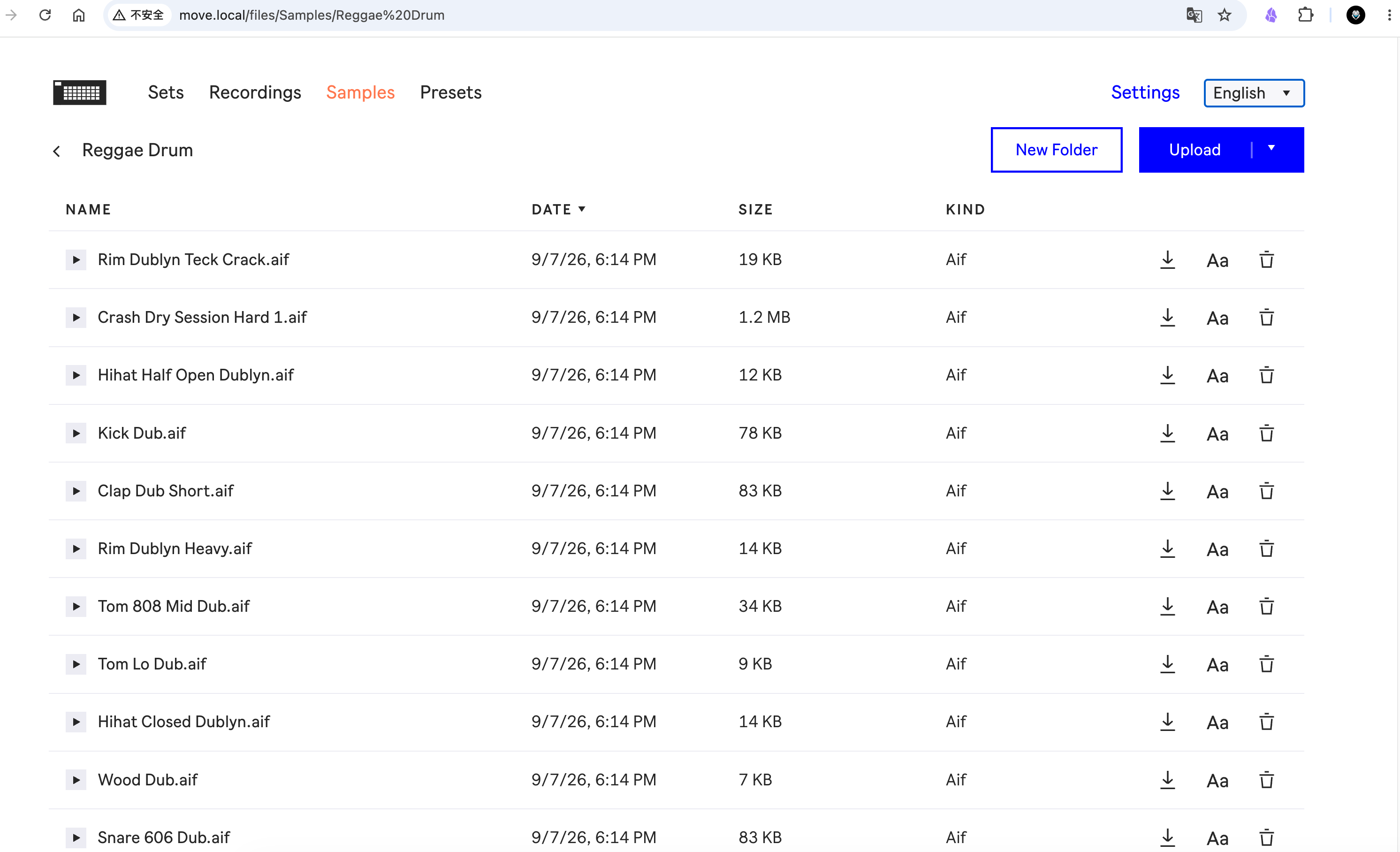Viewport: 1400px width, 852px height.
Task: Rename Rim Dublyn Heavy.aif file
Action: click(1217, 550)
